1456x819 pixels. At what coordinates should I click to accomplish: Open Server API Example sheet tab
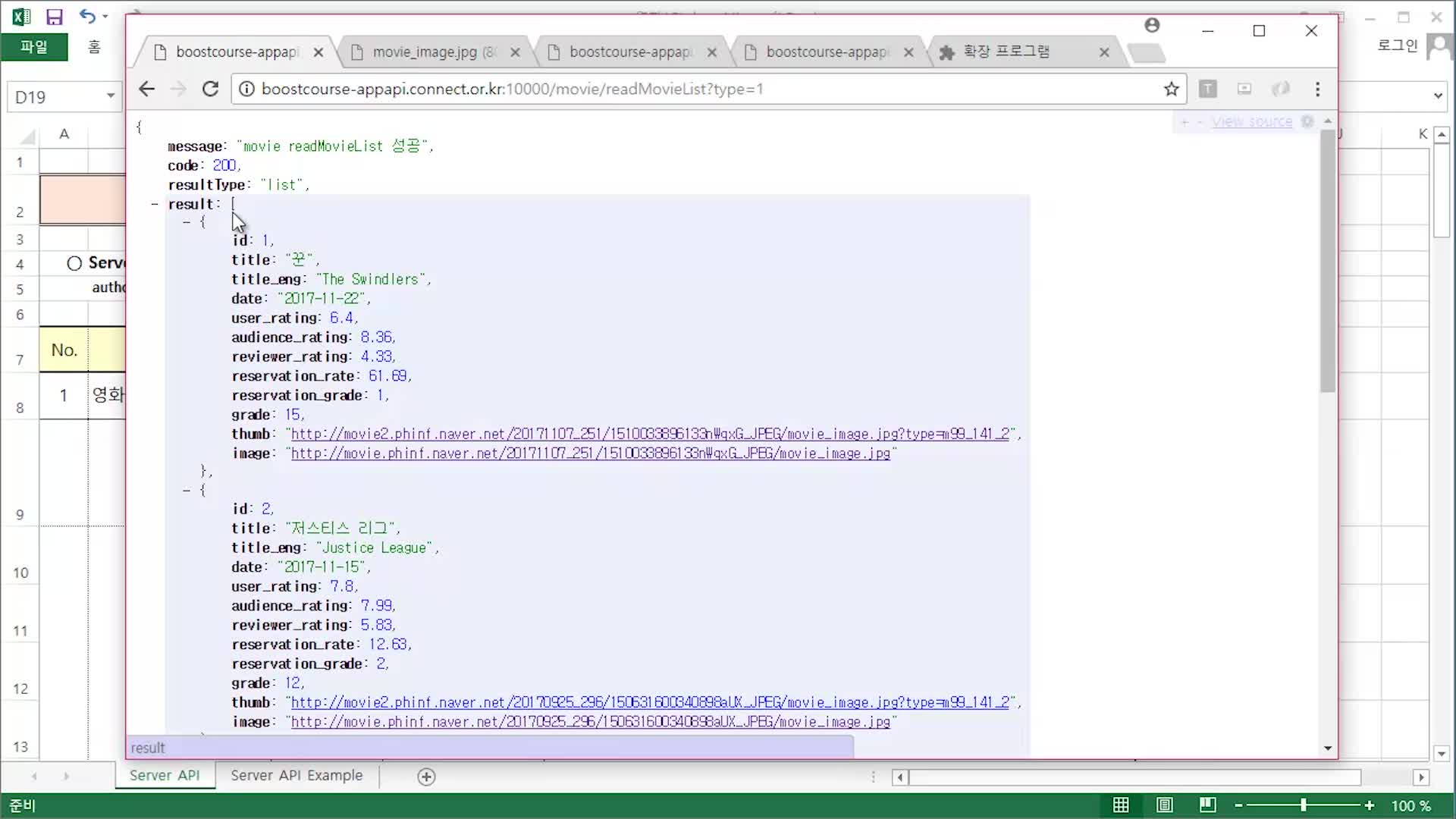pos(297,775)
